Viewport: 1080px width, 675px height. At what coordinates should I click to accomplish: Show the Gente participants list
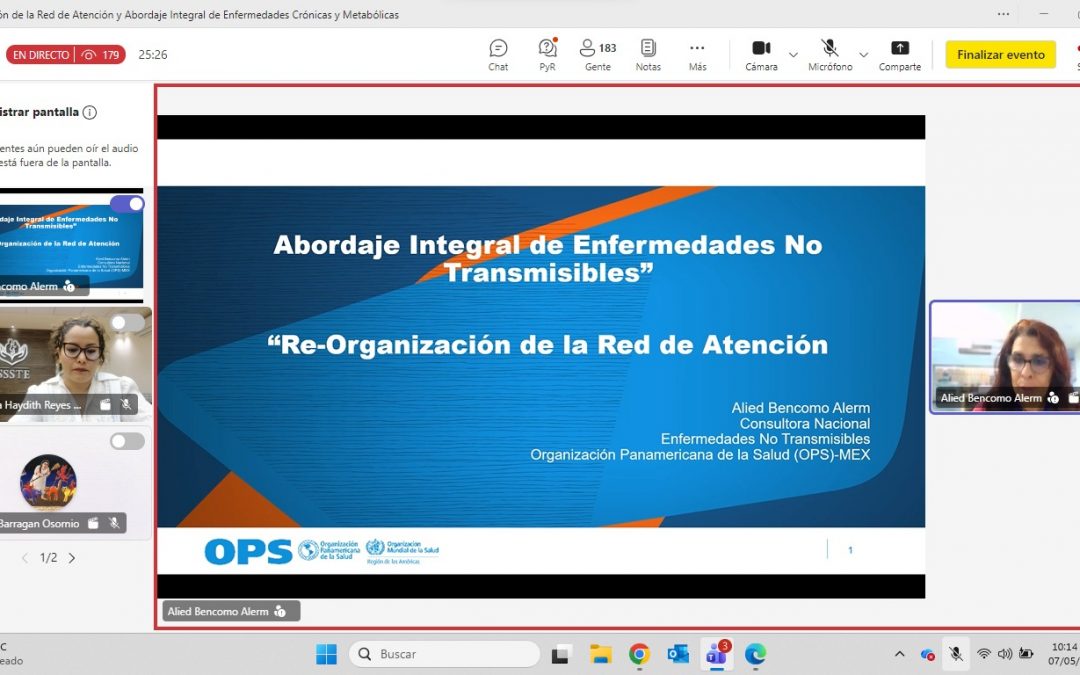pyautogui.click(x=598, y=55)
